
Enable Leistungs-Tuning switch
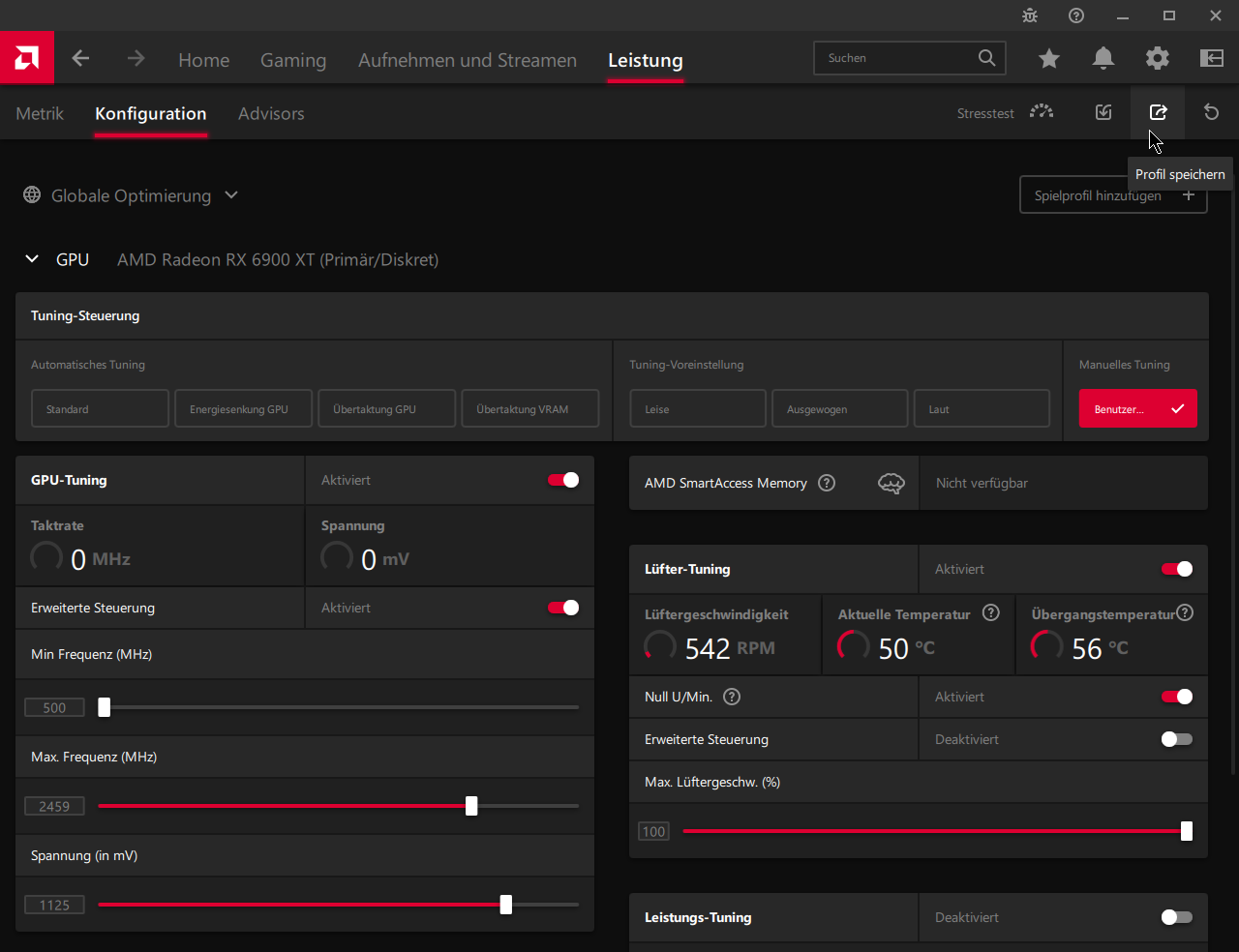click(1176, 917)
